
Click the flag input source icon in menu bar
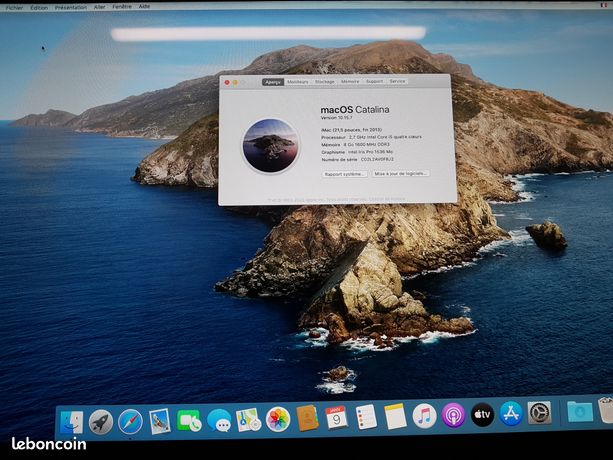click(x=604, y=5)
